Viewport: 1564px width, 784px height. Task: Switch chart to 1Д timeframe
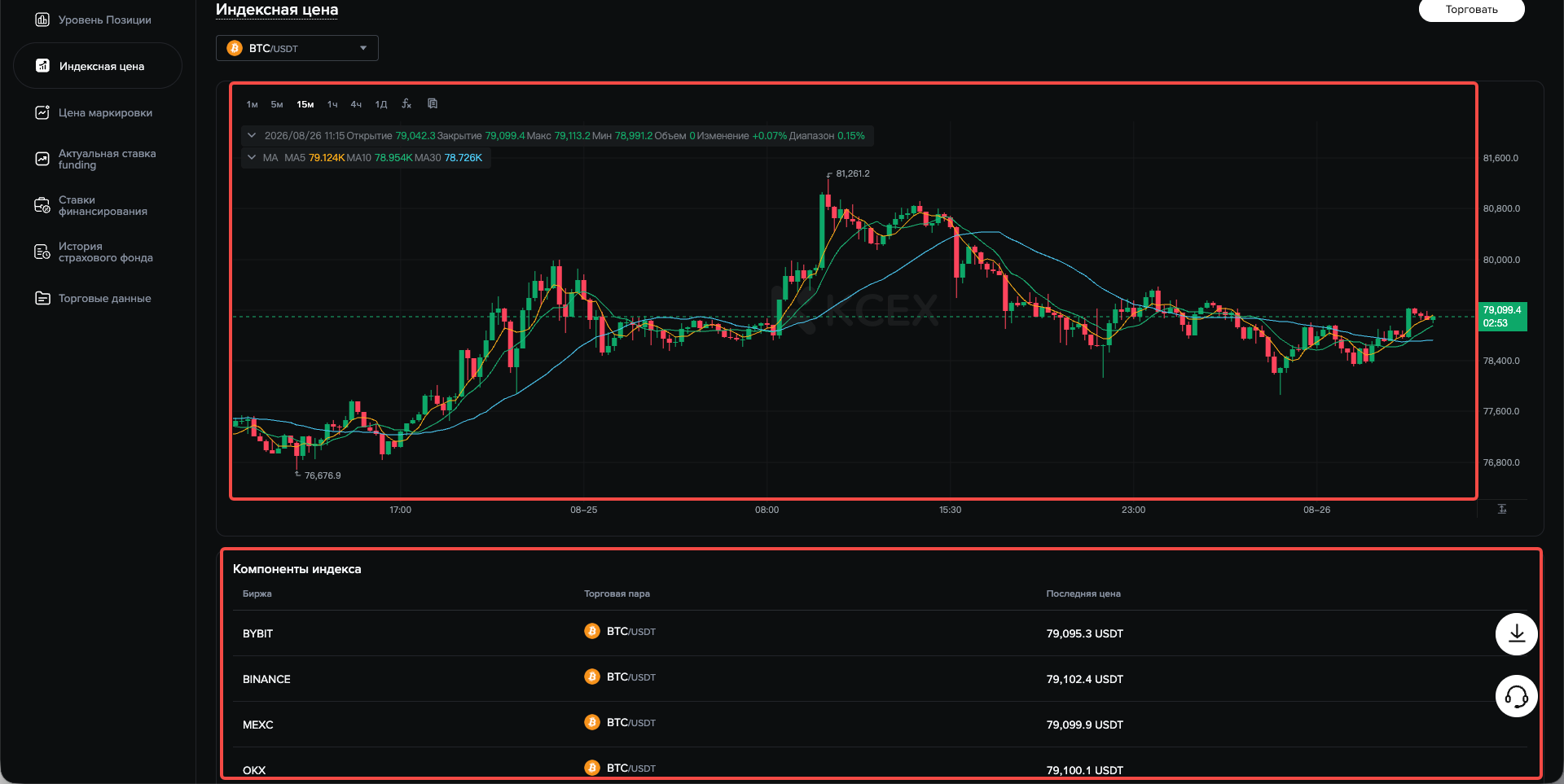[x=381, y=104]
